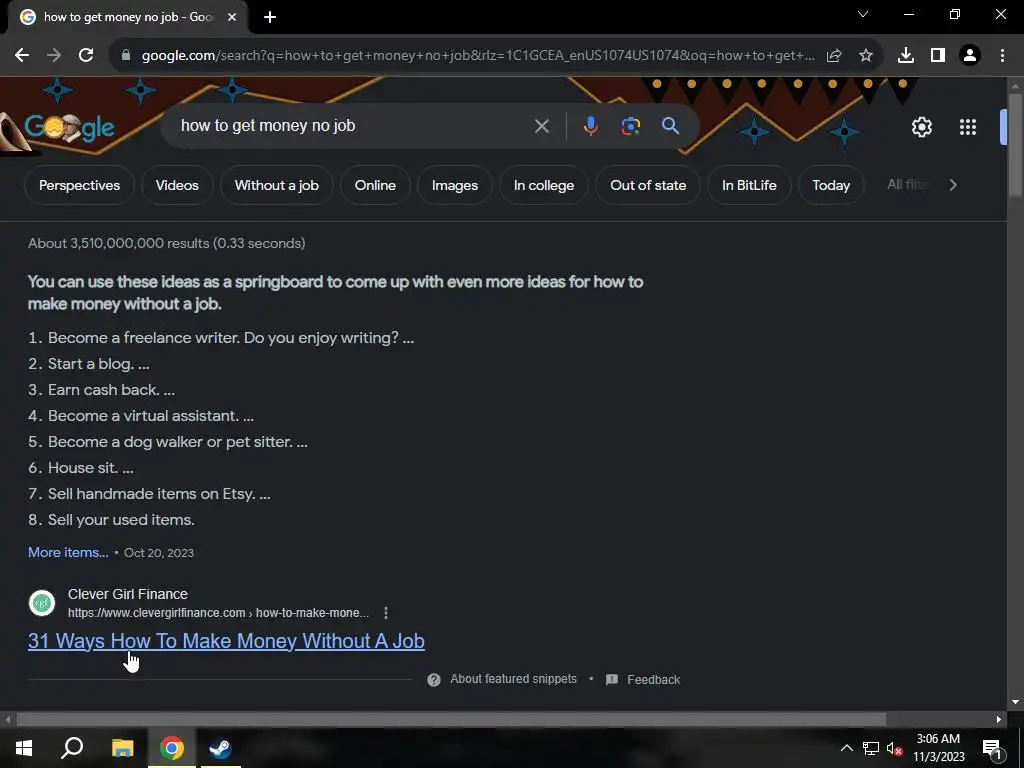Open Chrome downloads icon

[906, 56]
